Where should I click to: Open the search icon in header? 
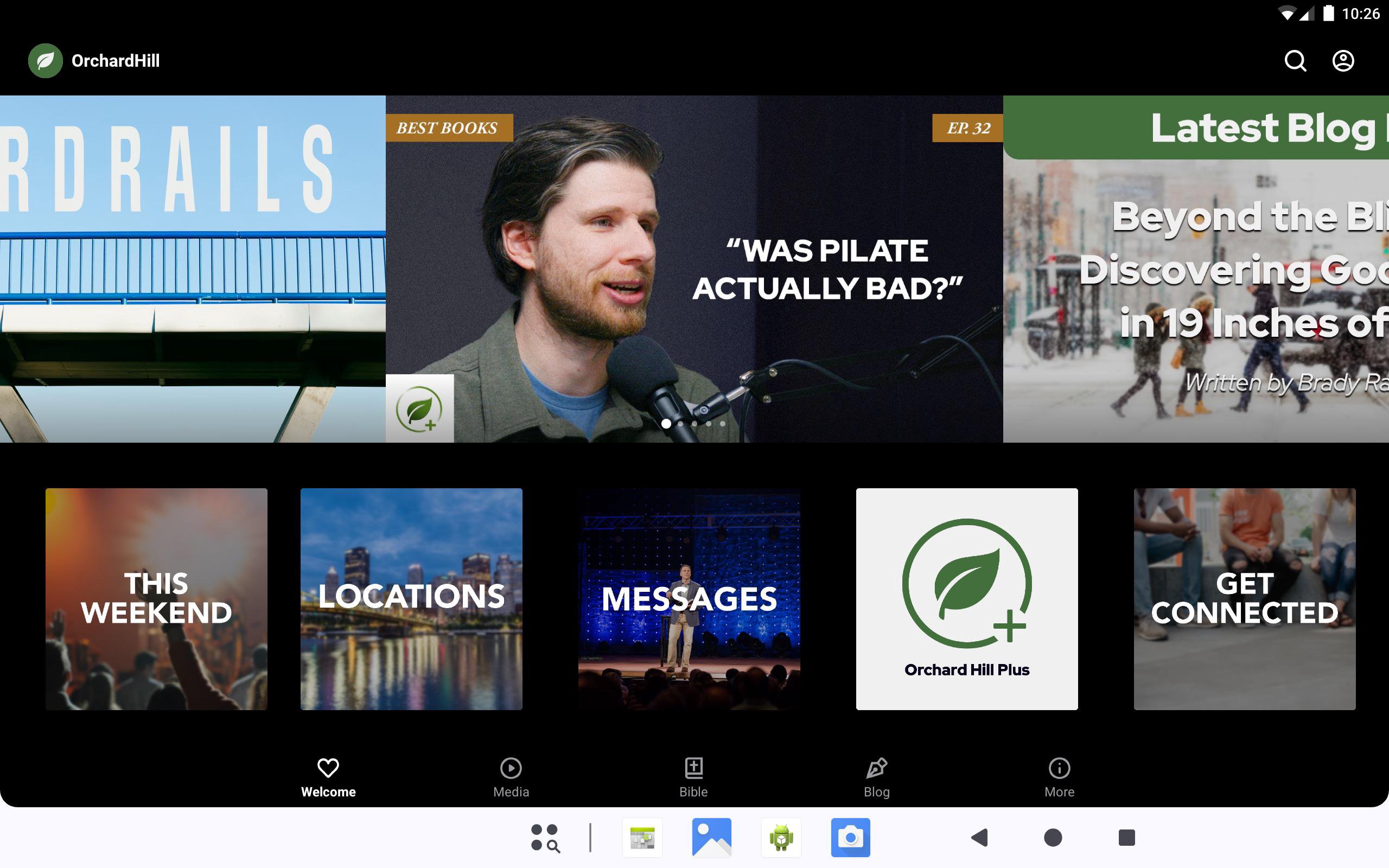coord(1295,61)
